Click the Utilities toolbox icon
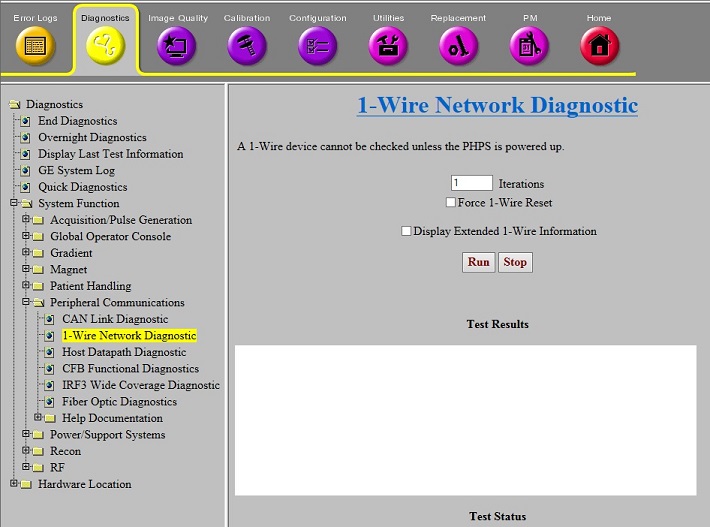The width and height of the screenshot is (710, 527). coord(388,45)
